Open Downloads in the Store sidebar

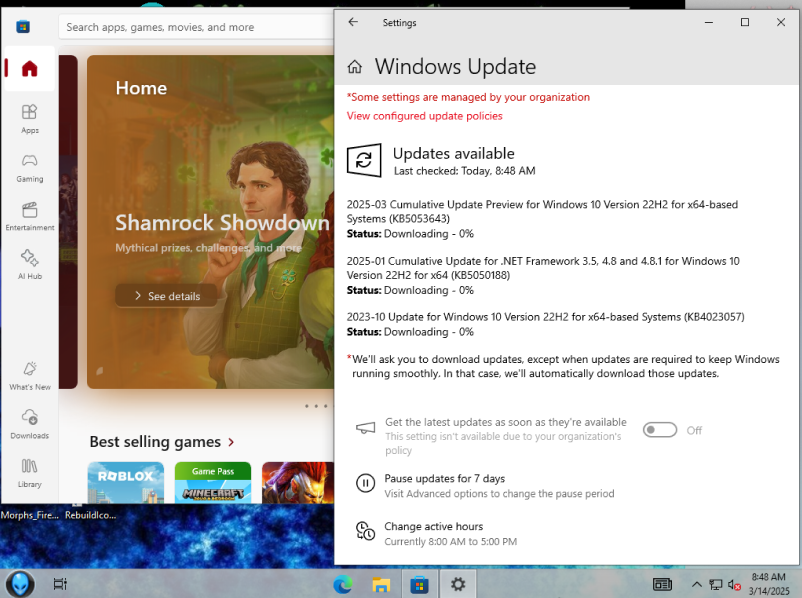(29, 424)
